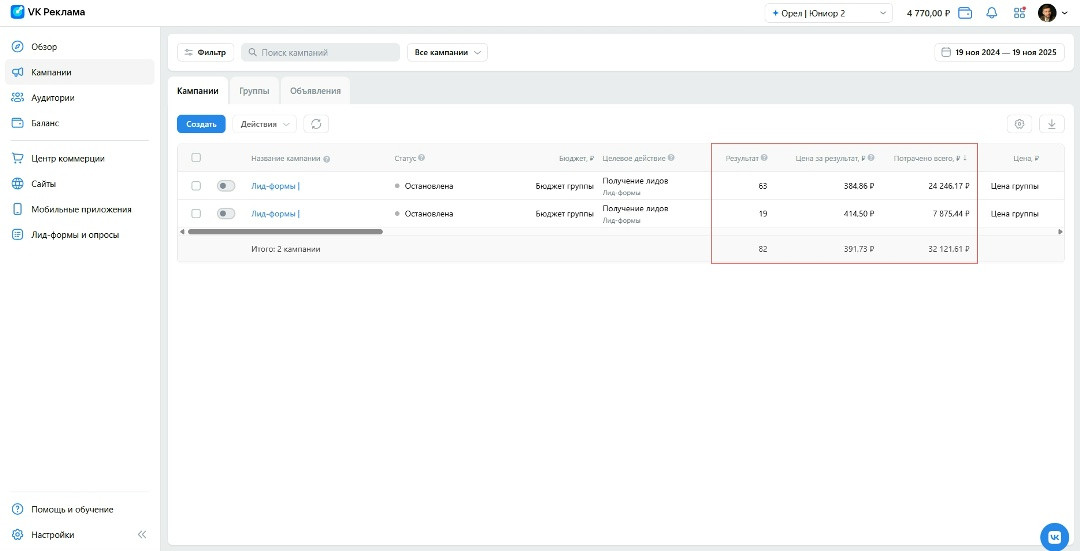Click the Фильтр button
Screen dimensions: 1080x551
pyautogui.click(x=205, y=52)
